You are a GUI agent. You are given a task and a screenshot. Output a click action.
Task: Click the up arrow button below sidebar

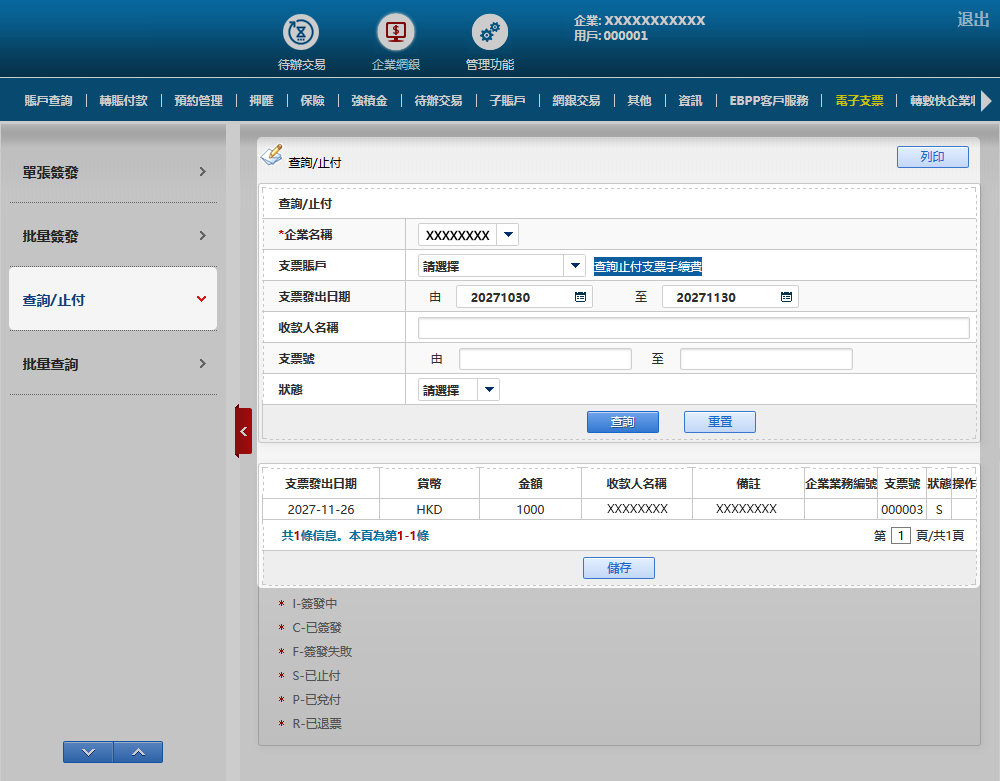(x=138, y=752)
